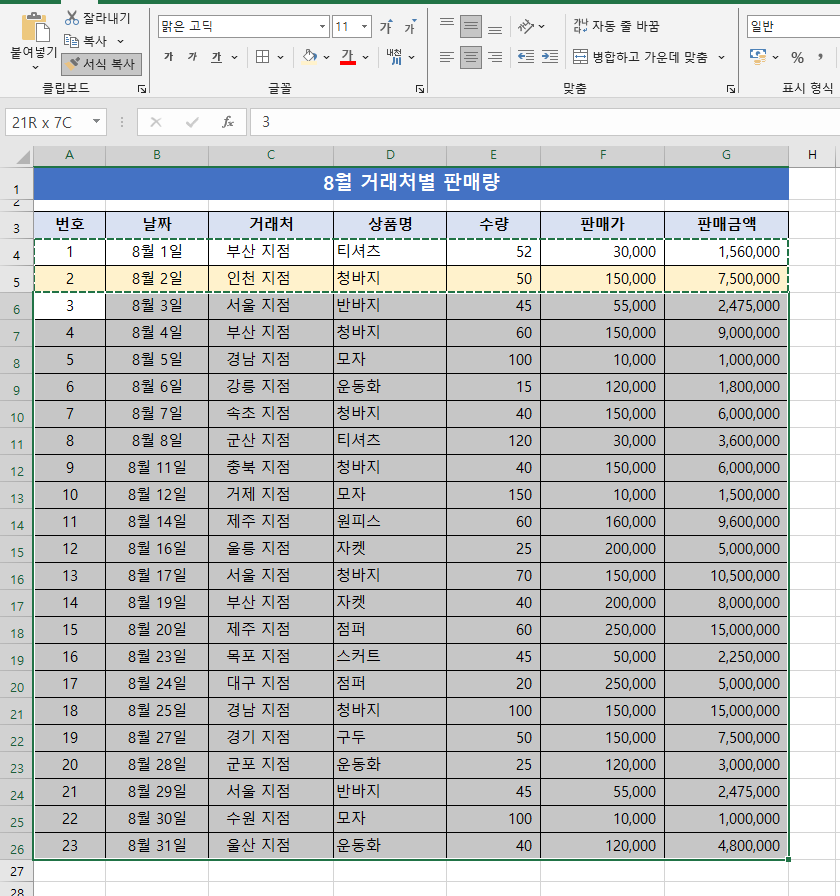Click the cell containing 원피스
Screen dimensions: 840x896
390,522
